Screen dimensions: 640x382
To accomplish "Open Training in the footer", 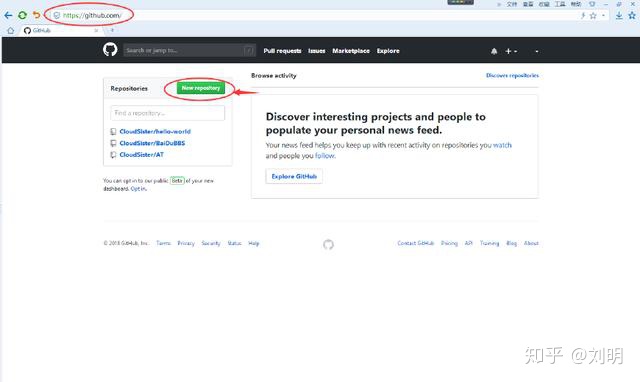I will (489, 243).
